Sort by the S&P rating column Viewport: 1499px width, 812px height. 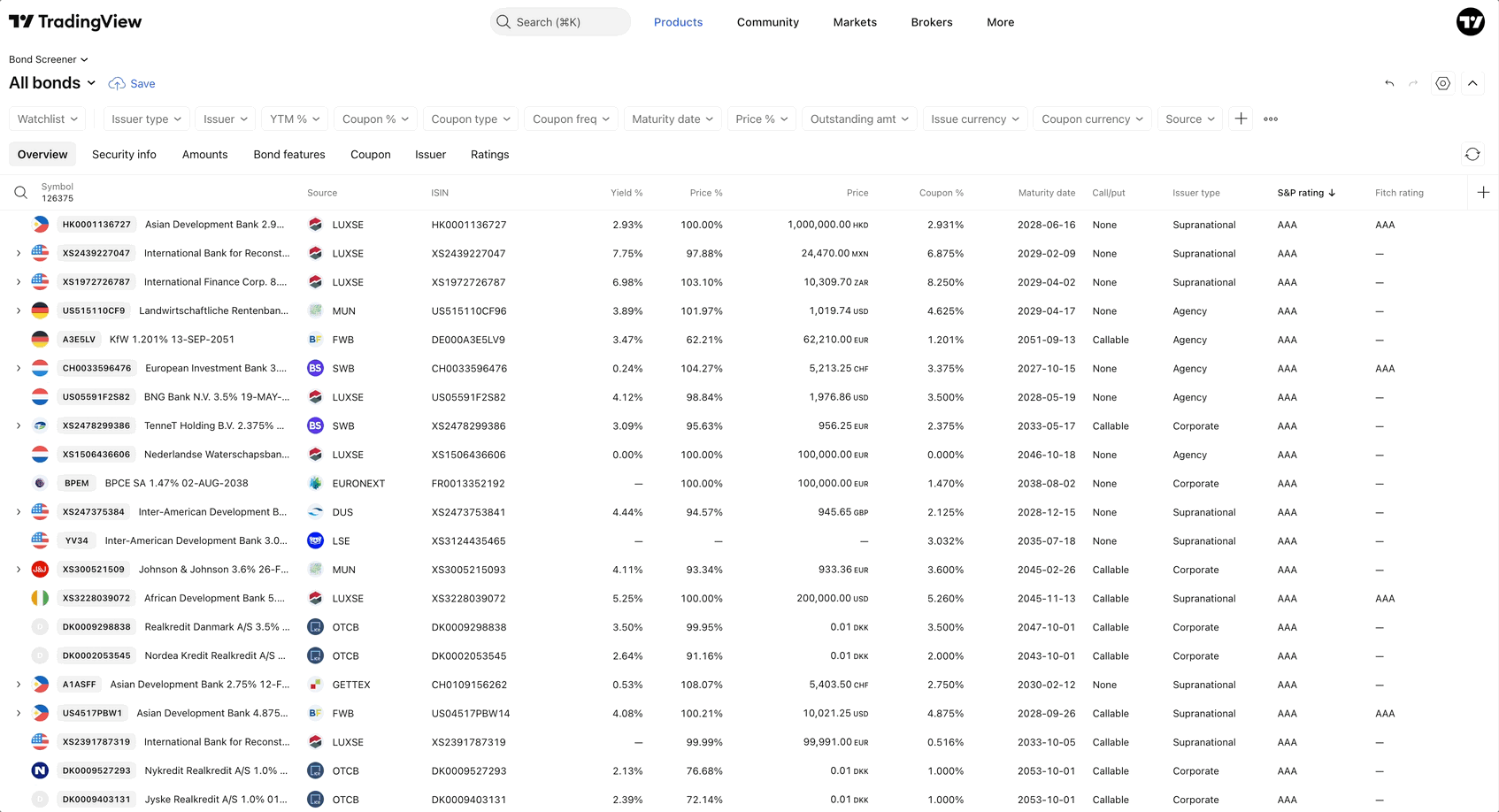(x=1306, y=193)
